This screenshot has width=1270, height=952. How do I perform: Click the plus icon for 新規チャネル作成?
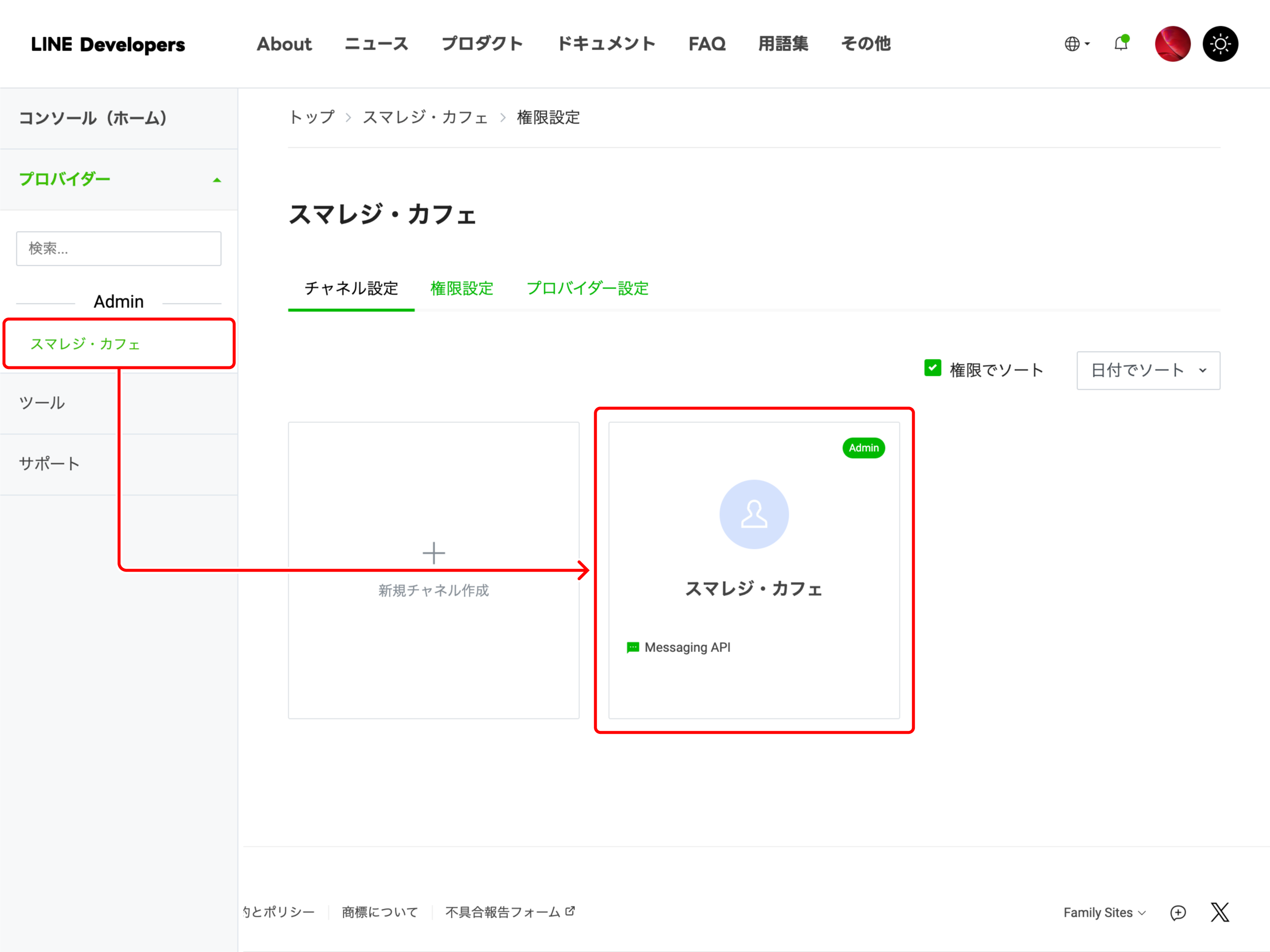(x=434, y=553)
